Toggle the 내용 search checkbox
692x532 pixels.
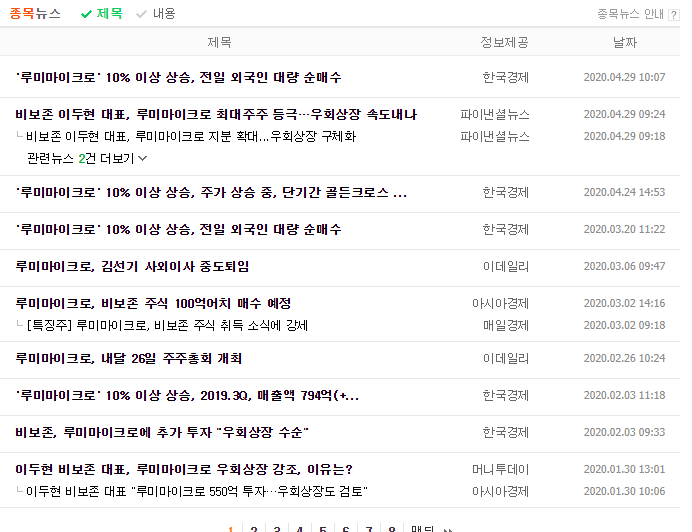click(x=156, y=14)
